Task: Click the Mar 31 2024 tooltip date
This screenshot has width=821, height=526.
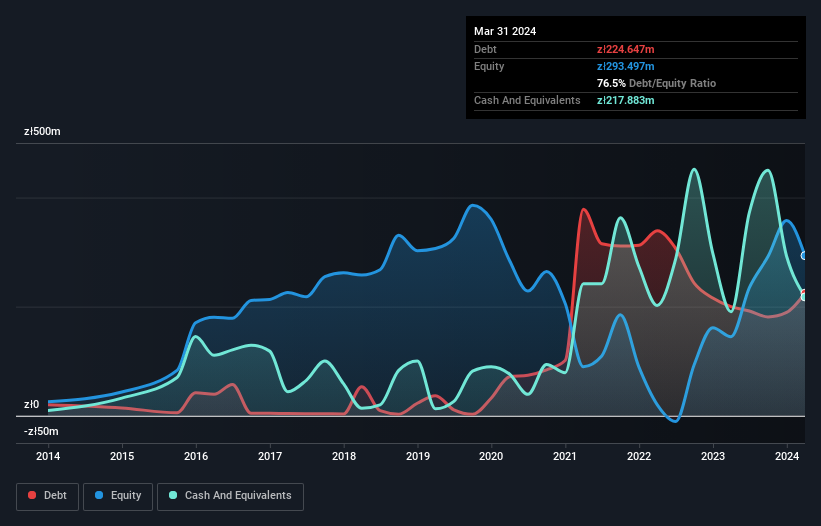Action: tap(505, 31)
